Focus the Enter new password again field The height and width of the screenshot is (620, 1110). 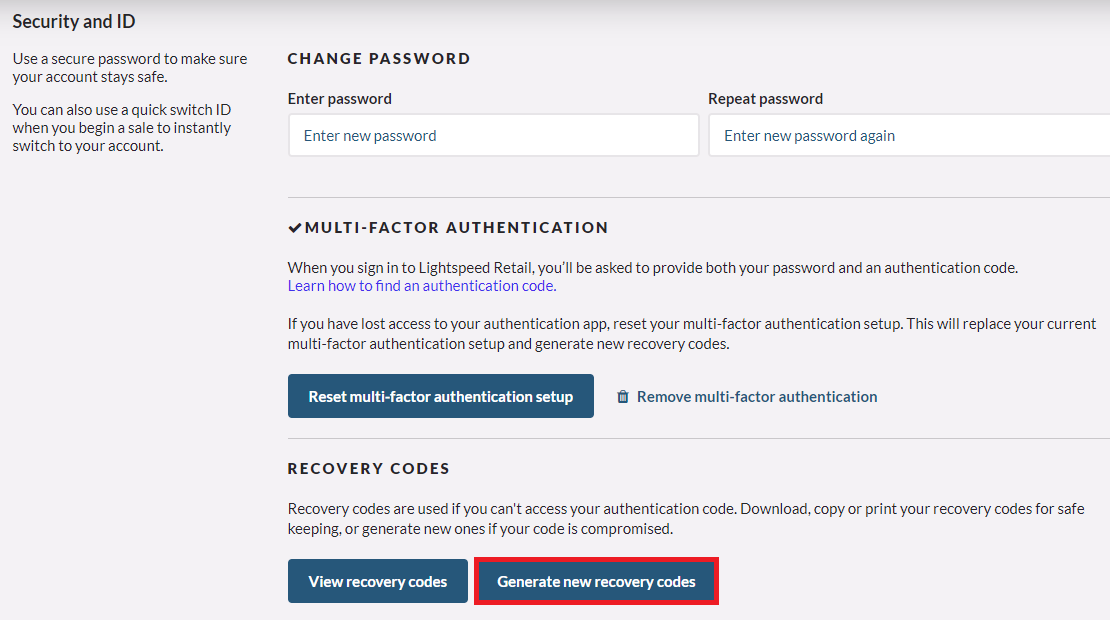click(x=910, y=135)
